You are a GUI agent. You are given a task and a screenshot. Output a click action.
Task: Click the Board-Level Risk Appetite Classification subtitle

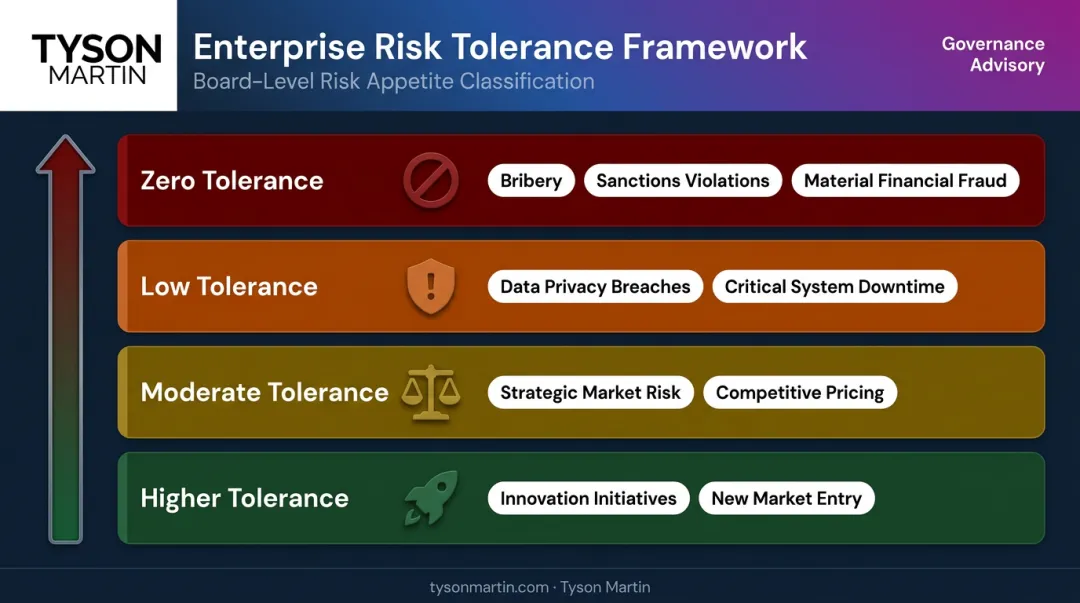[394, 81]
